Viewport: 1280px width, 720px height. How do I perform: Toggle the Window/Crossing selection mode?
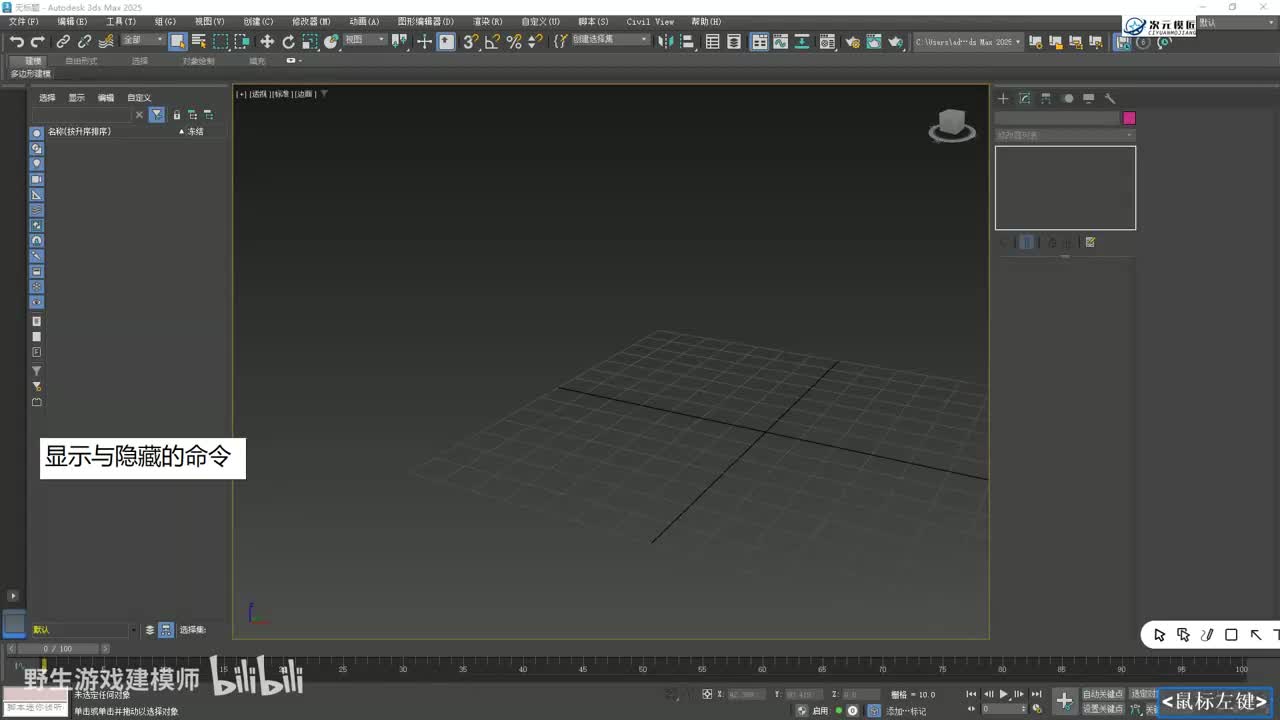tap(241, 41)
